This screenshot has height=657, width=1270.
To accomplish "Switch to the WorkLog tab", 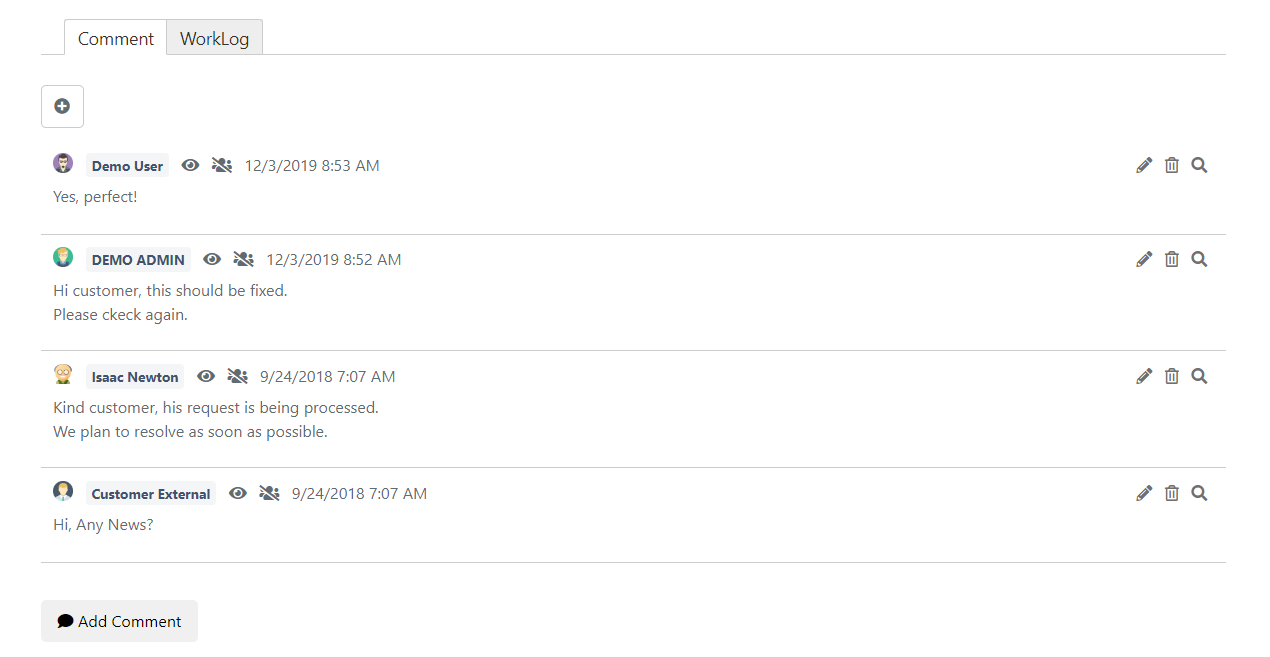I will click(x=214, y=39).
